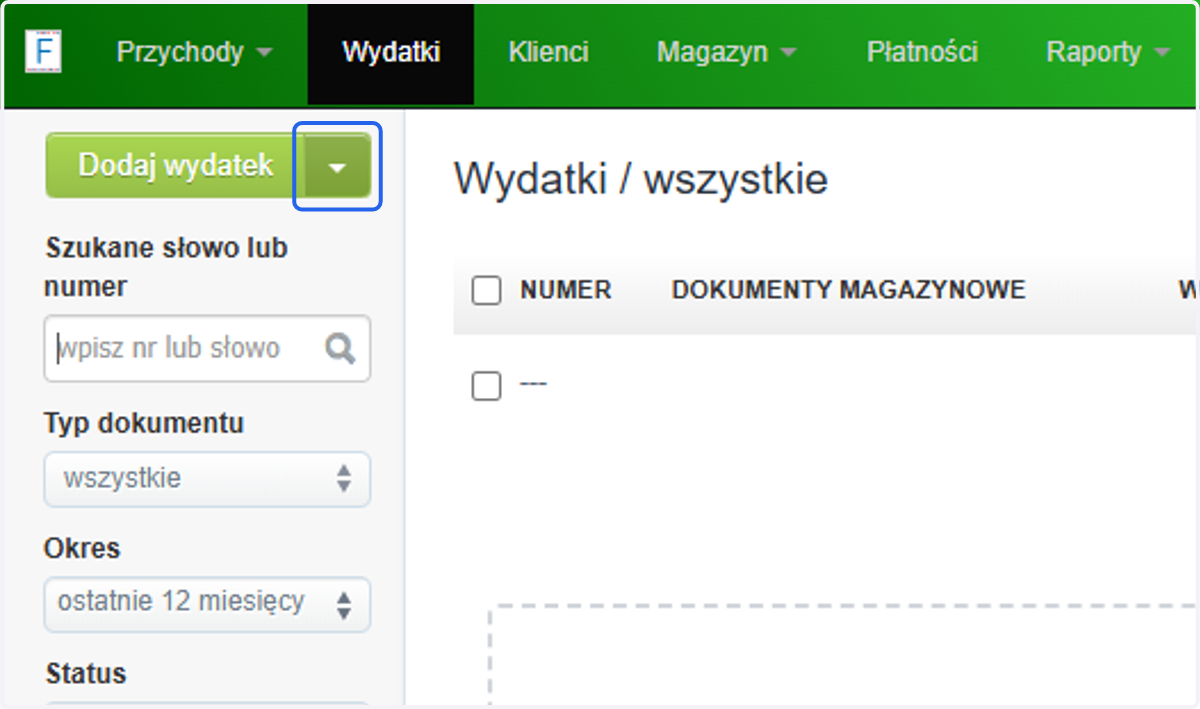Viewport: 1200px width, 709px height.
Task: Open the Okres dropdown showing ostatnie 12 miesięcy
Action: point(207,603)
